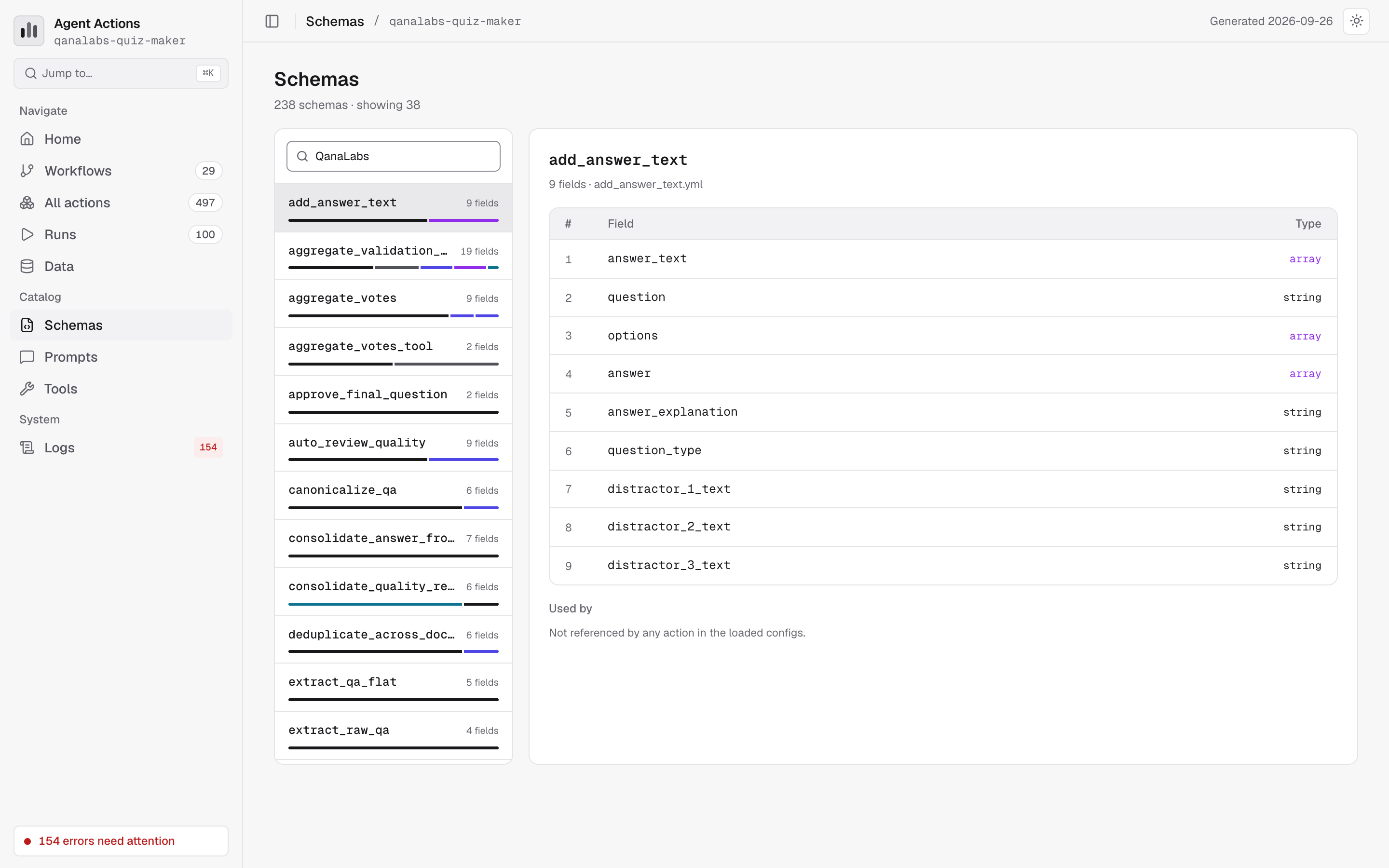Image resolution: width=1389 pixels, height=868 pixels.
Task: Click the 238 schemas showing 38 text
Action: click(347, 105)
